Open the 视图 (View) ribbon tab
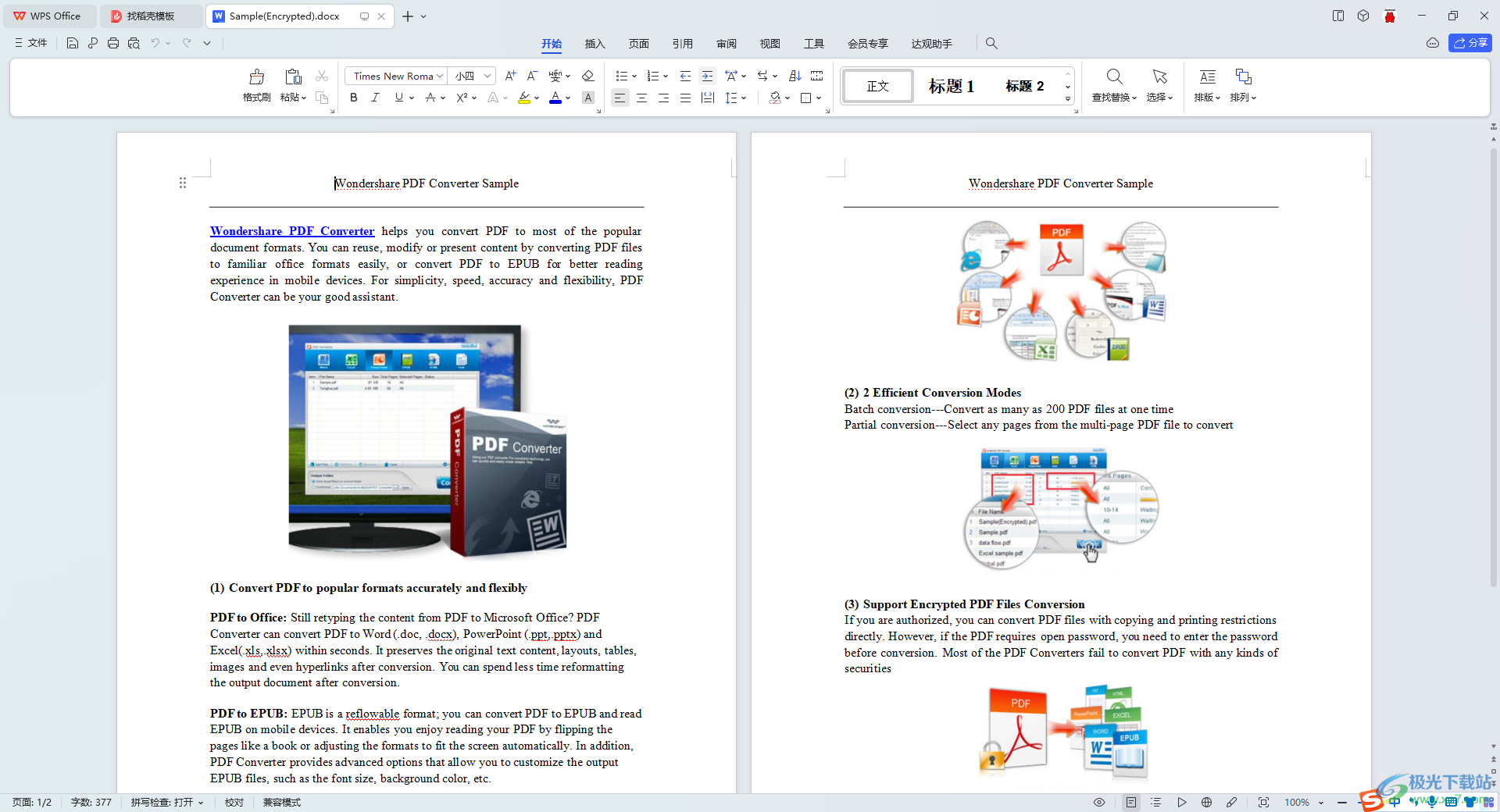1500x812 pixels. (770, 44)
